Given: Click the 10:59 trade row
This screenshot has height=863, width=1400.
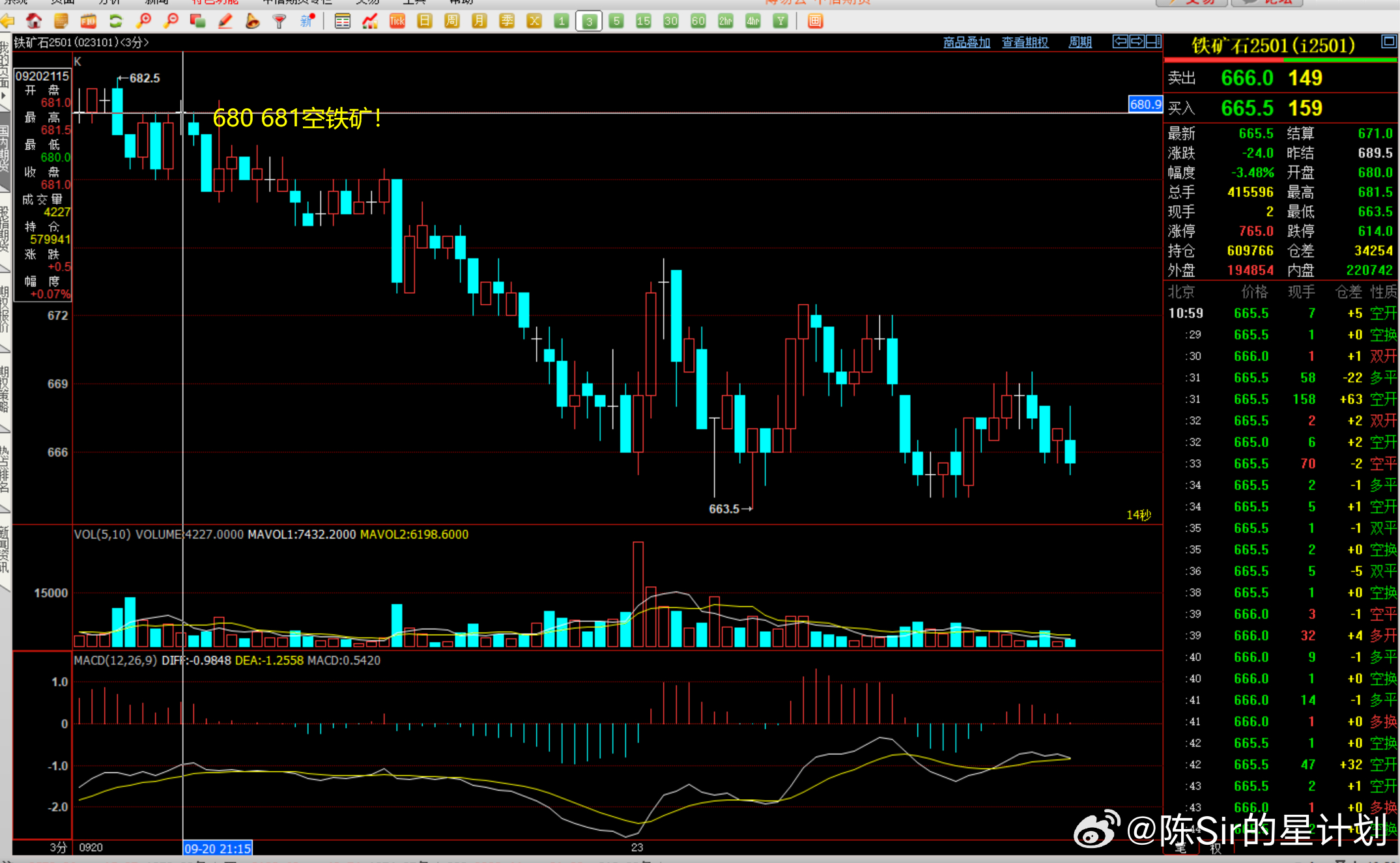Looking at the screenshot, I should [x=1281, y=313].
